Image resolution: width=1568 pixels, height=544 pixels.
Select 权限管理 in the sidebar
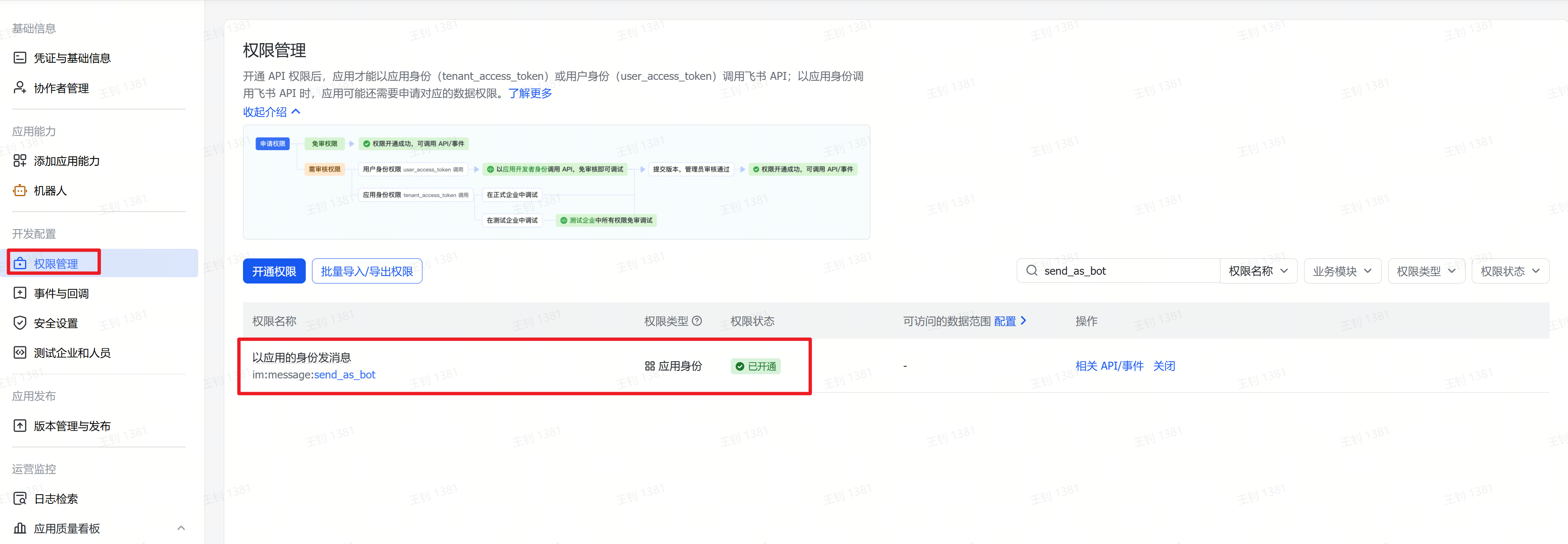56,263
